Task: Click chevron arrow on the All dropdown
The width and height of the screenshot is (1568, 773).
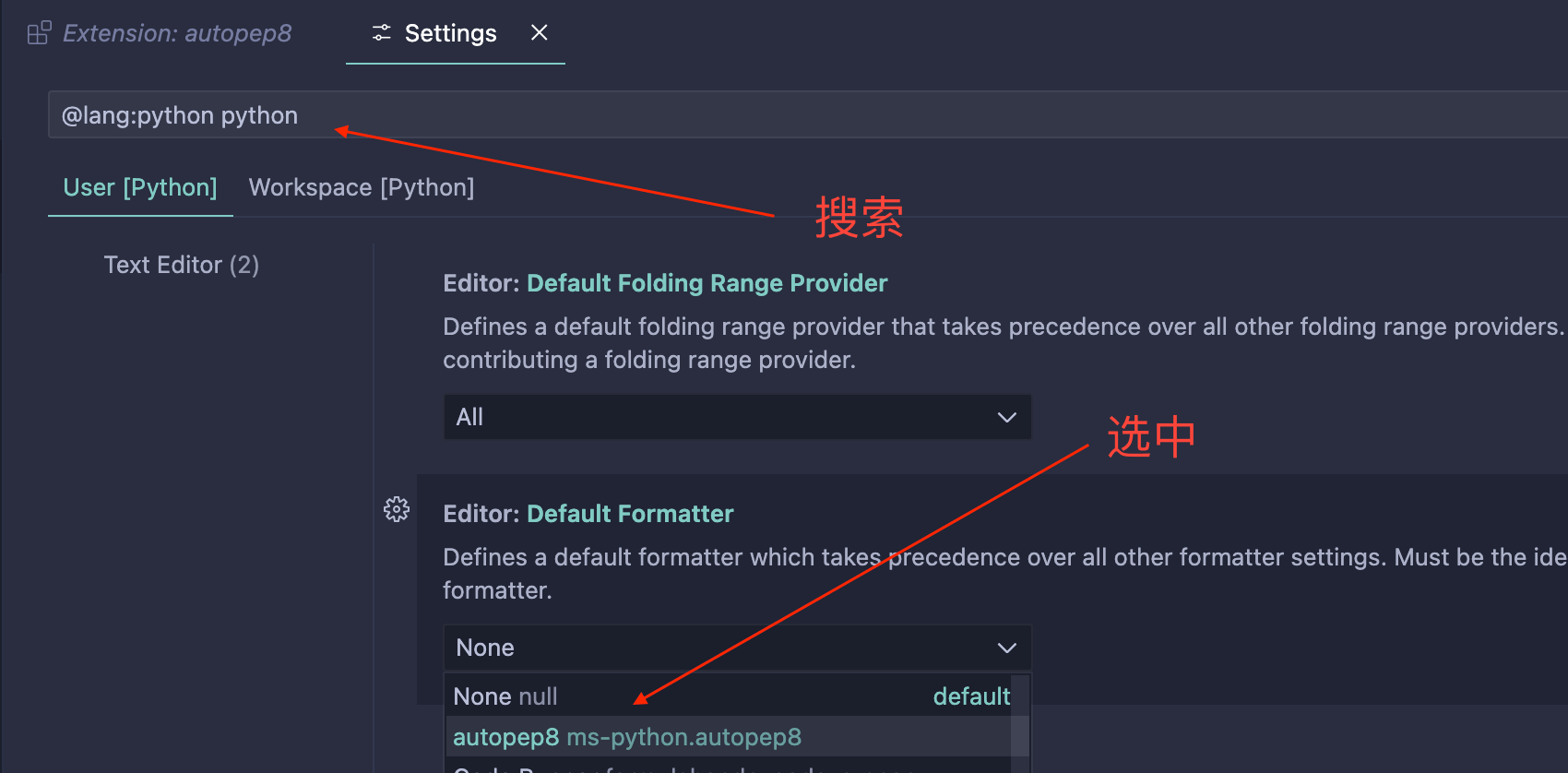Action: [x=1006, y=418]
